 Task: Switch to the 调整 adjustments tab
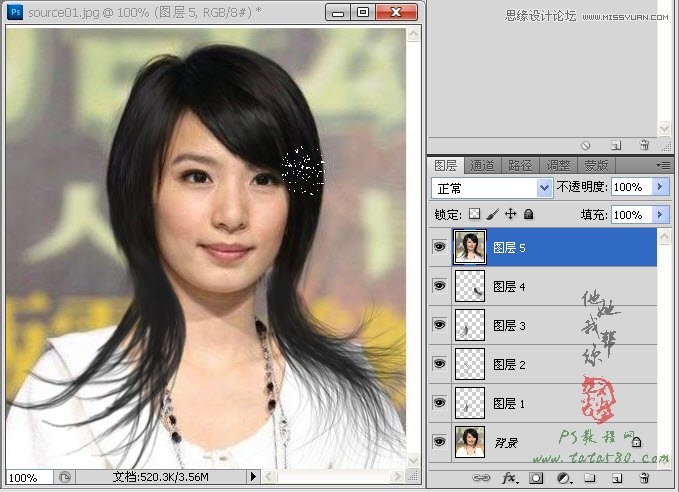[558, 165]
